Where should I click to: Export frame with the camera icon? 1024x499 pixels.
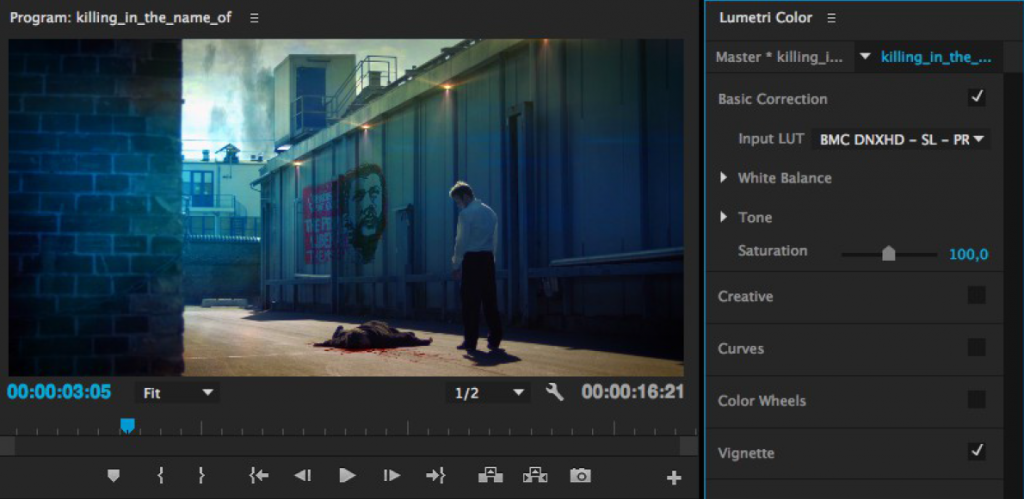580,475
